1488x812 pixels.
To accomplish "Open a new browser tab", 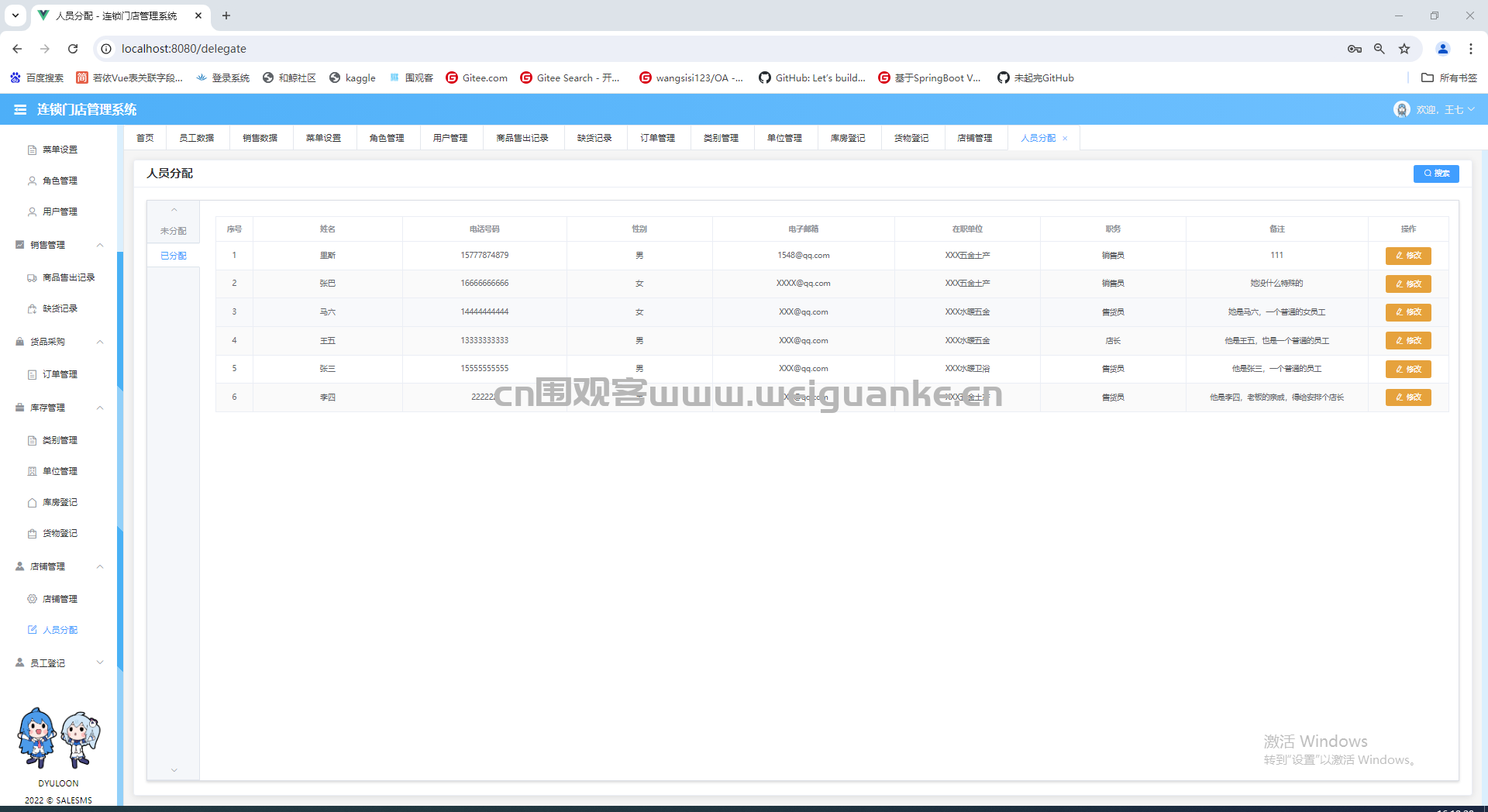I will coord(226,15).
